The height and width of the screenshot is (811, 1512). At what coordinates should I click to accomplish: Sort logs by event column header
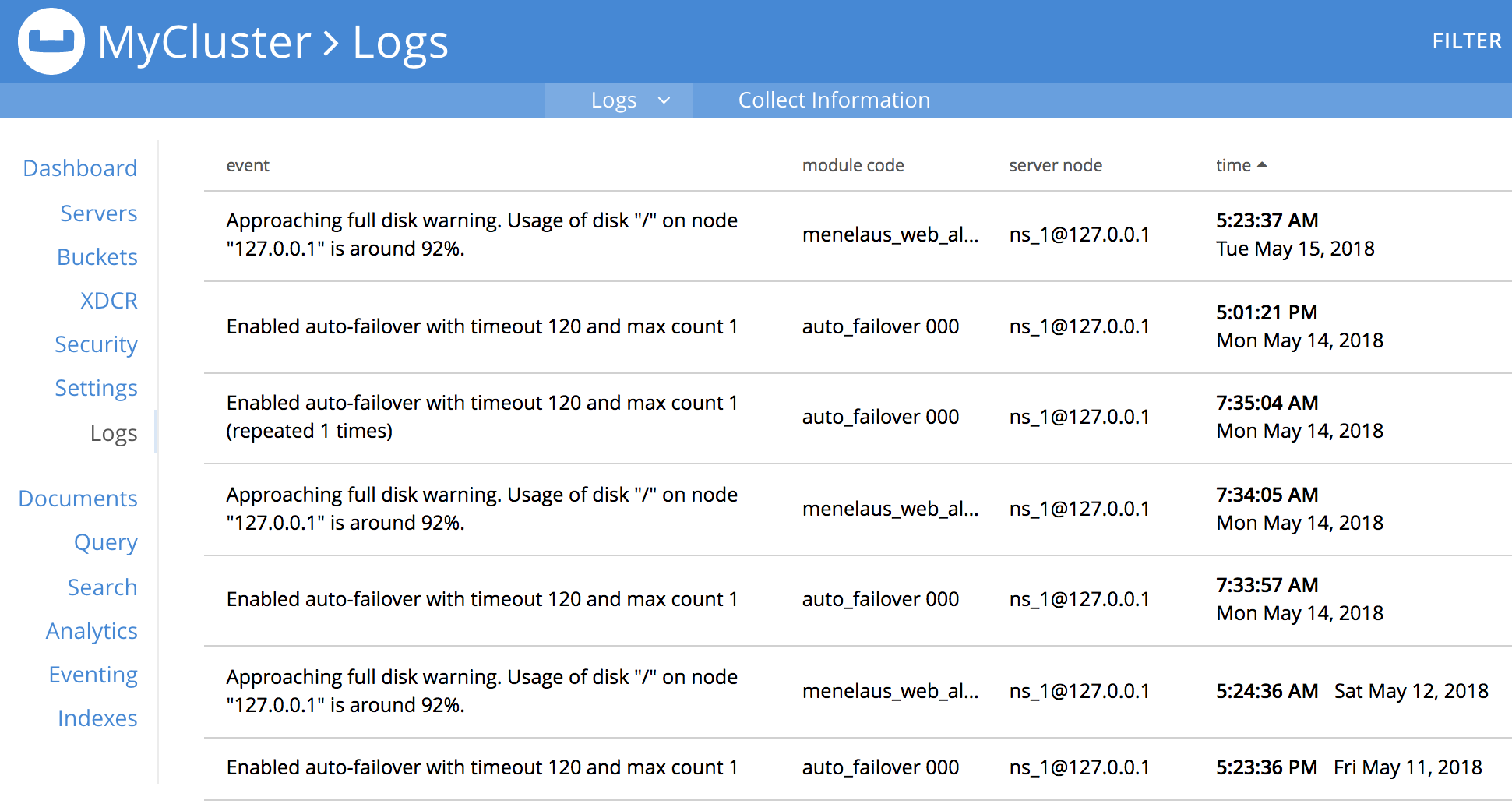(248, 165)
